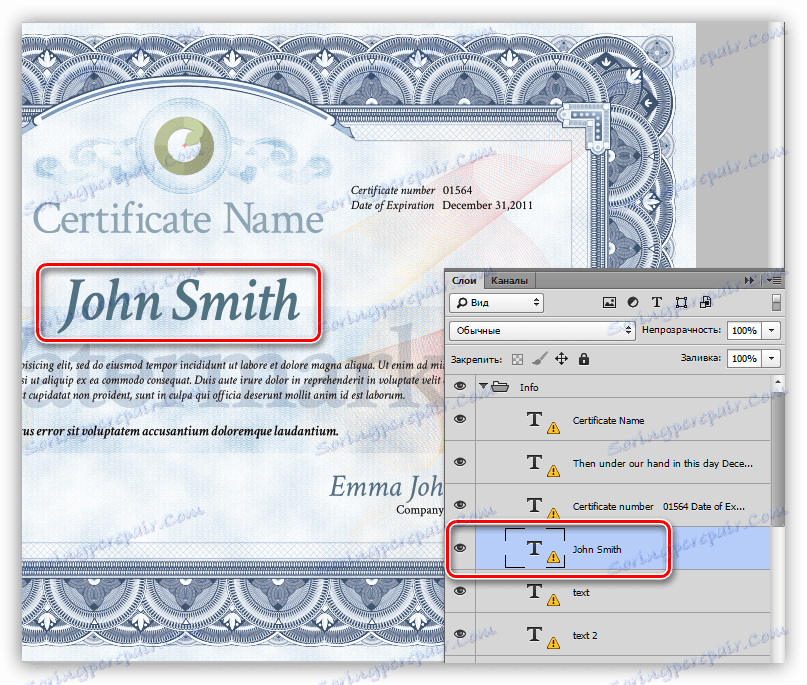Click the green circular logo on certificate

(x=184, y=146)
